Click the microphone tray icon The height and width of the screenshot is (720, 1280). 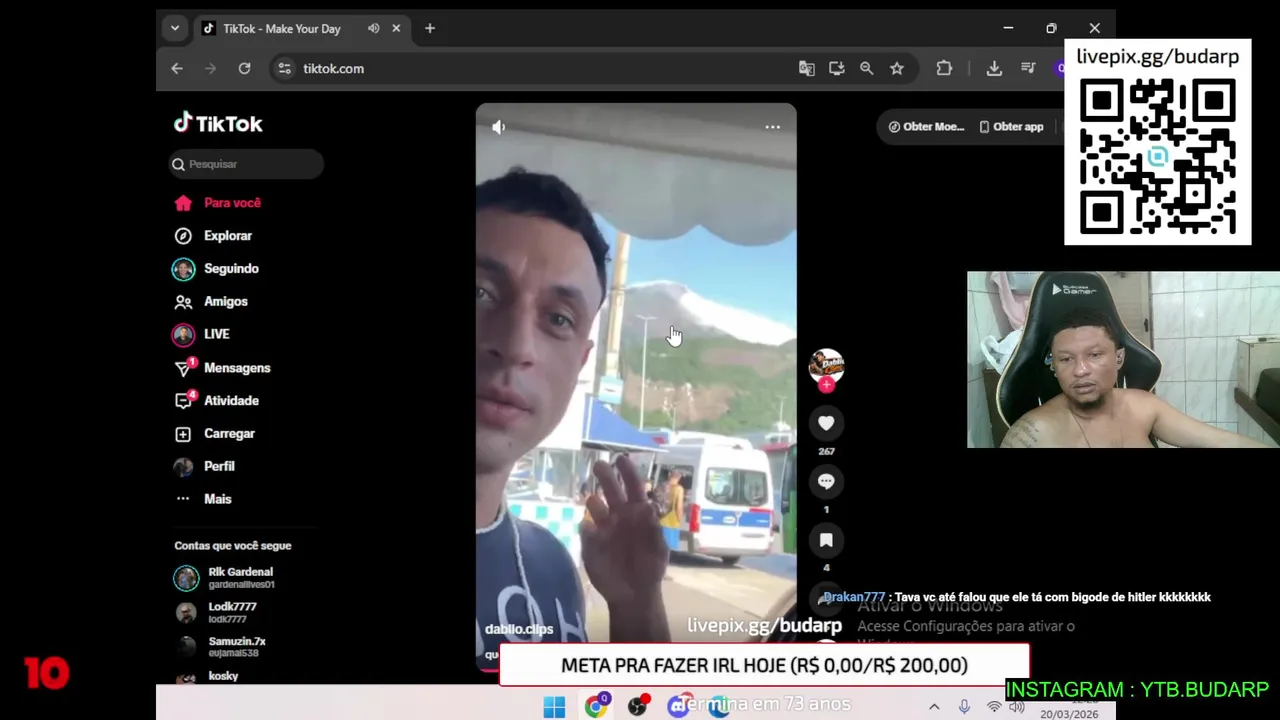(x=964, y=707)
